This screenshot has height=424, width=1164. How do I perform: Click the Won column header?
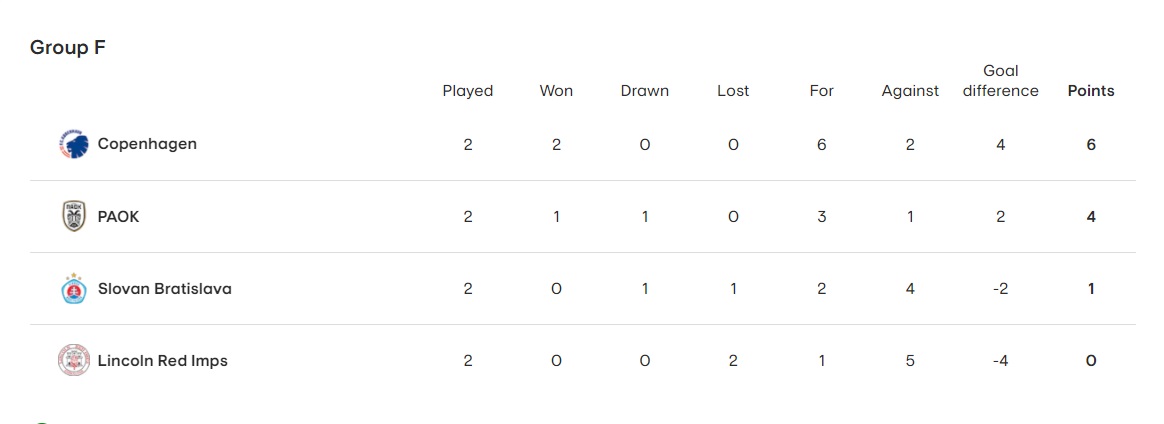(x=556, y=91)
